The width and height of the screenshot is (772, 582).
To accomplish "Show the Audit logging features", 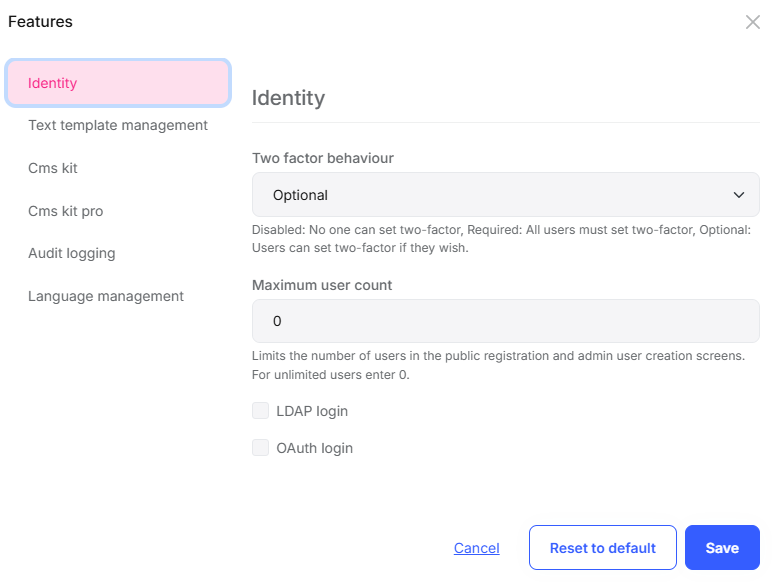I will point(71,253).
